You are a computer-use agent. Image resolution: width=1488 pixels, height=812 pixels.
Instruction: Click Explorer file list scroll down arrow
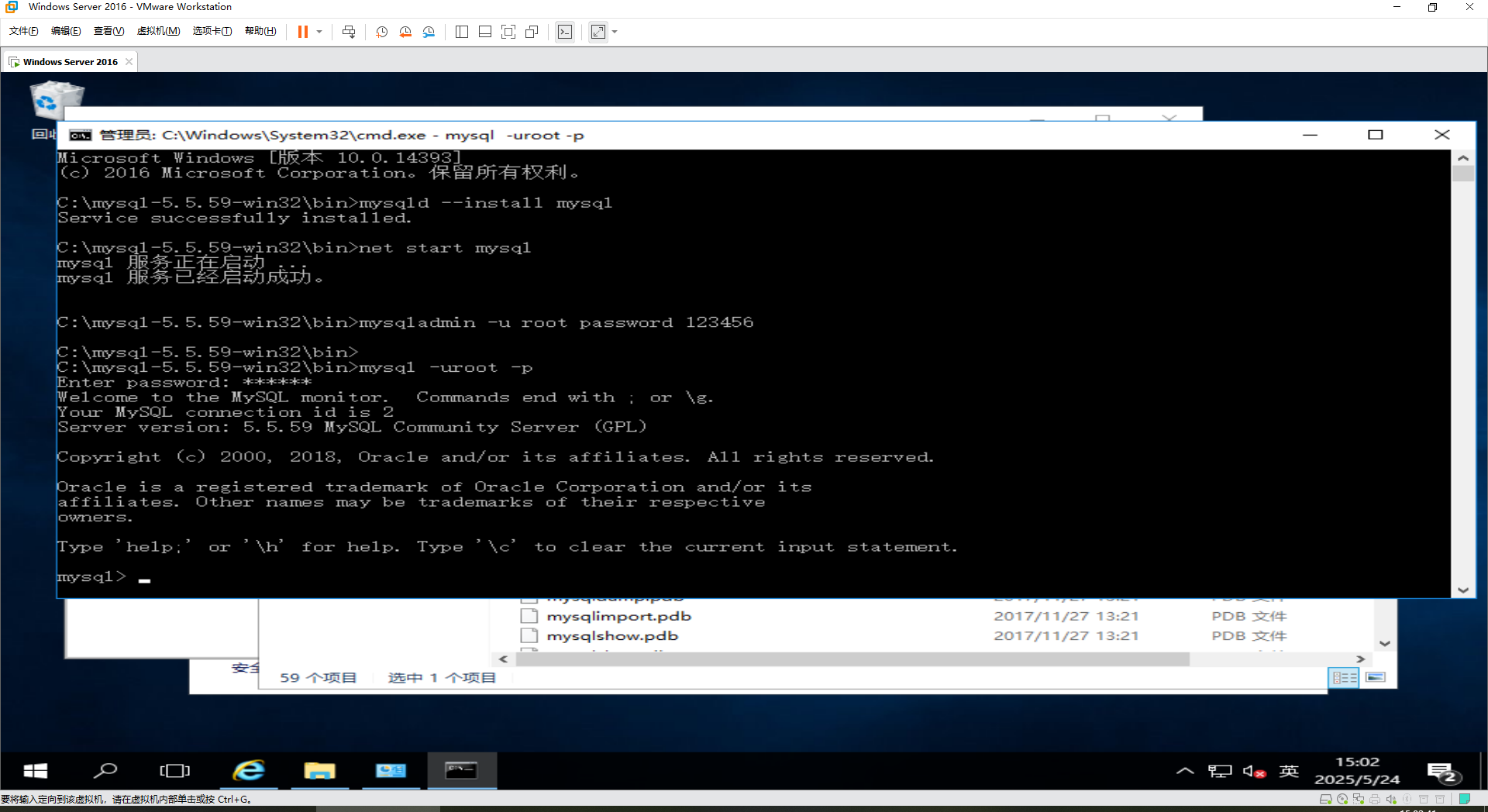(1385, 644)
